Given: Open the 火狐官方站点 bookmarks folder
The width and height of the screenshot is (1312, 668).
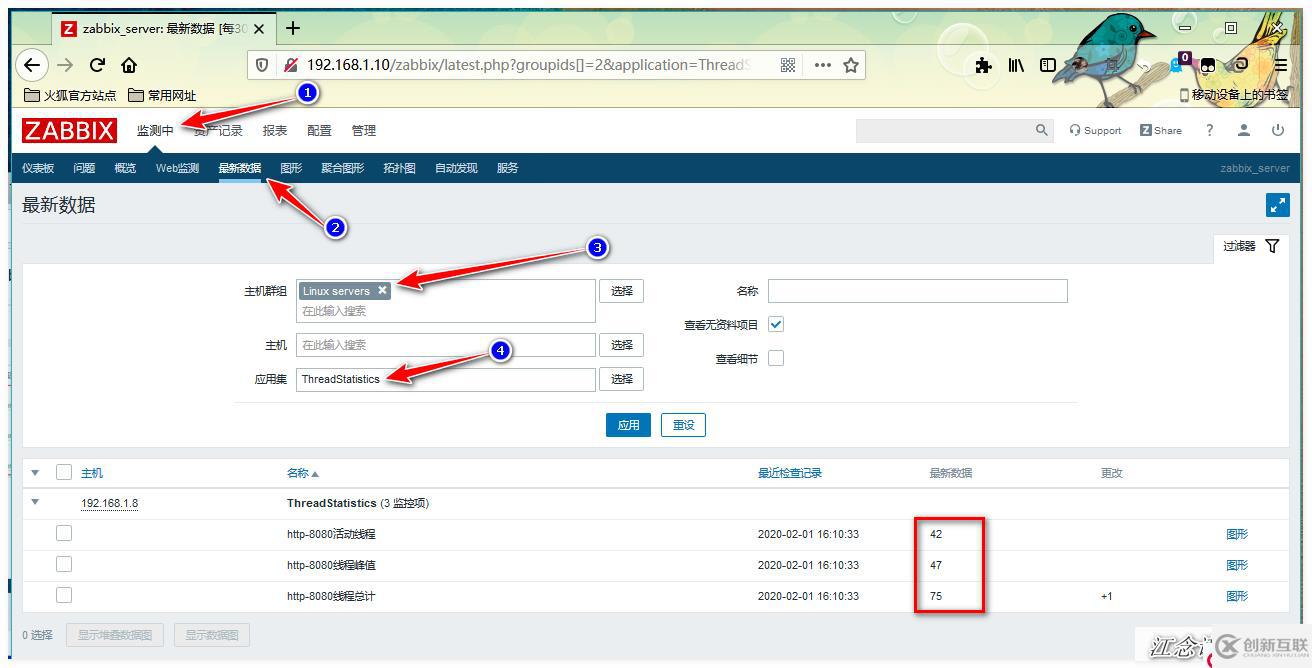Looking at the screenshot, I should pos(69,95).
